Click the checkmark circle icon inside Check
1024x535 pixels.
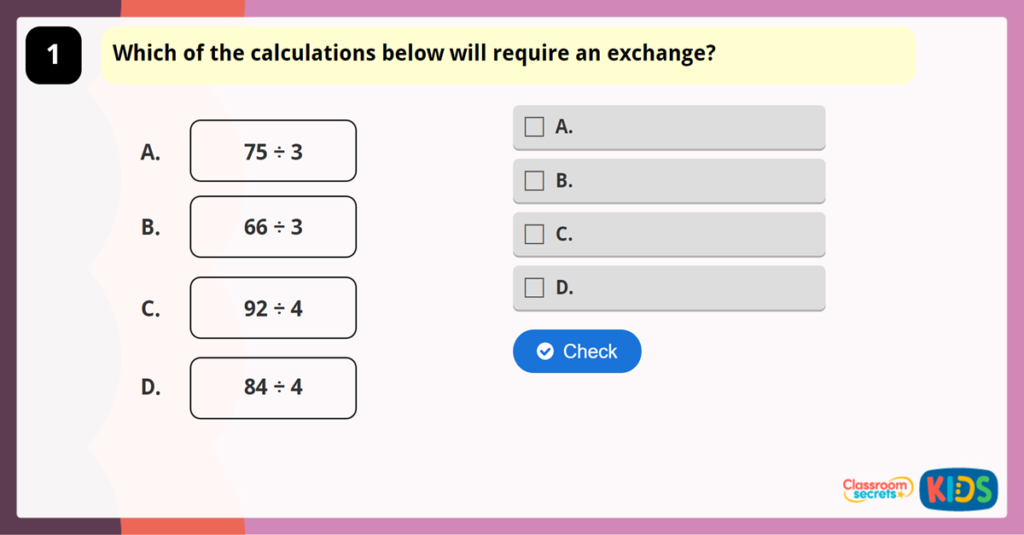point(545,351)
